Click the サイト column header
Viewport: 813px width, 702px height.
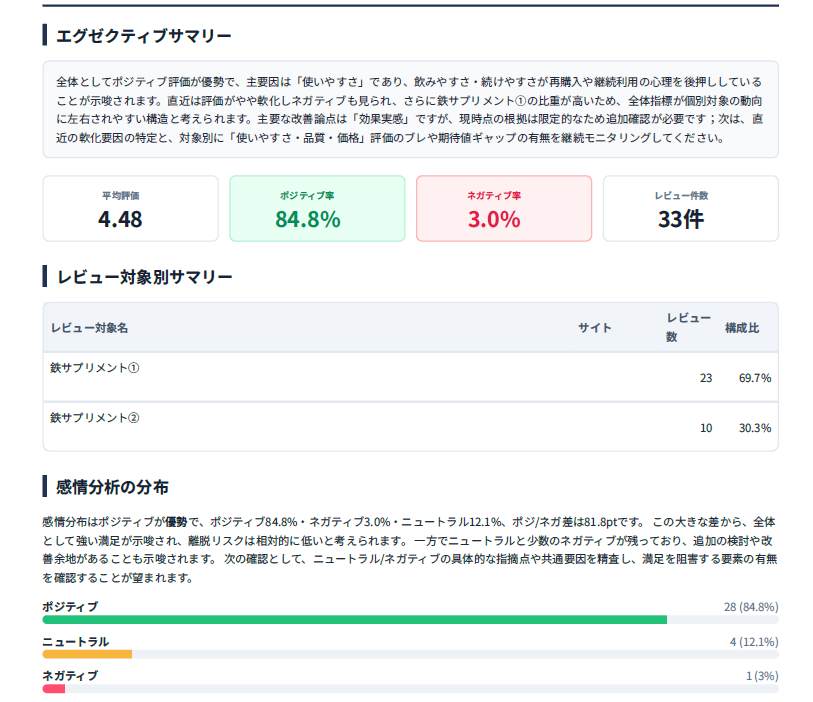pyautogui.click(x=595, y=328)
